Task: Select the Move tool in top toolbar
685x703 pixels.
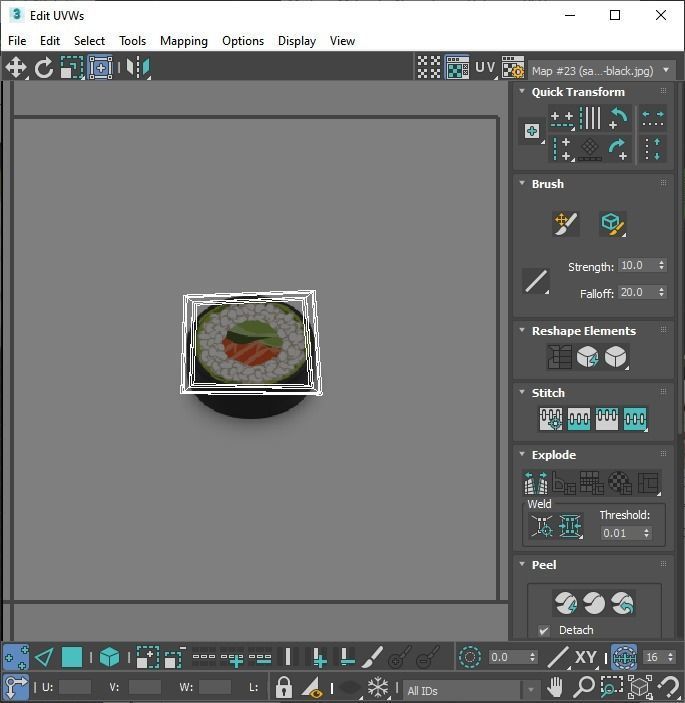Action: pyautogui.click(x=16, y=68)
